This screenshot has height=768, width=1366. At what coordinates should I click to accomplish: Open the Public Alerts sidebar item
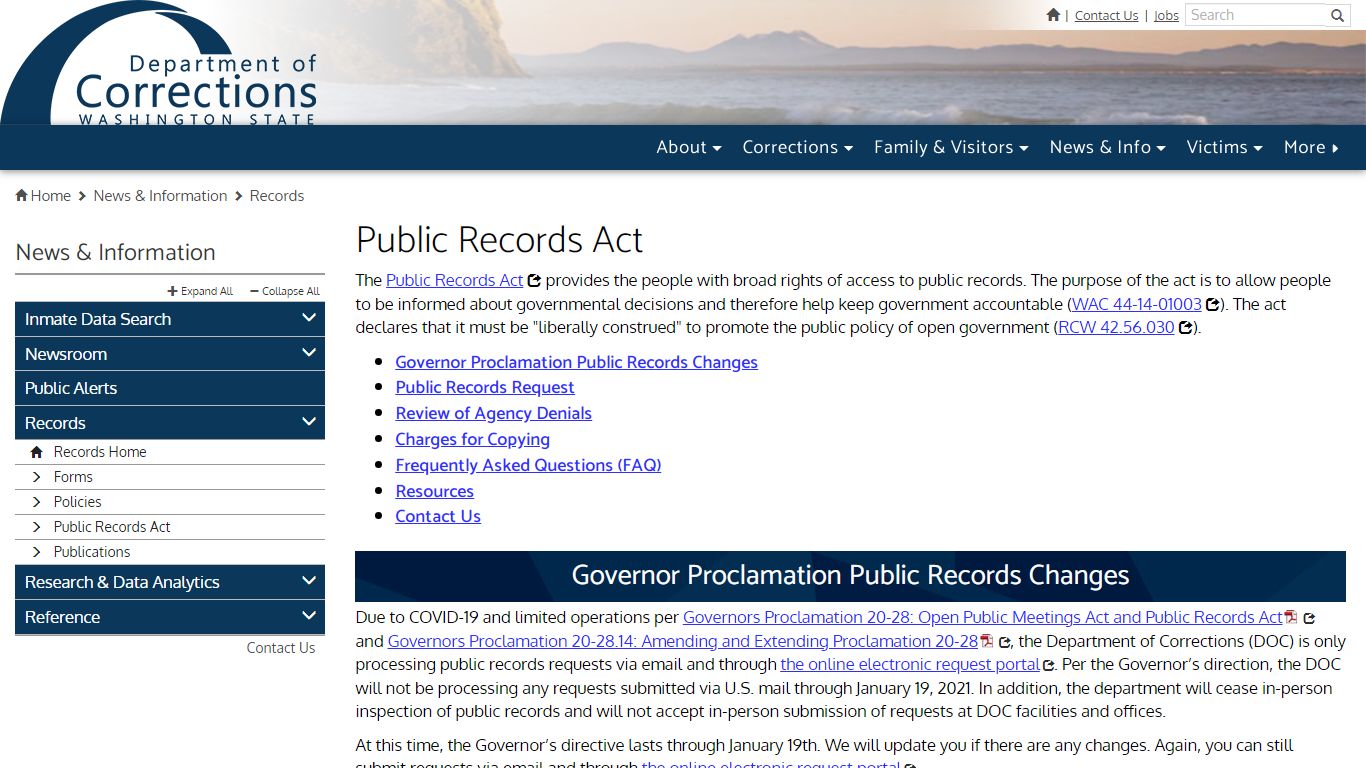tap(170, 388)
